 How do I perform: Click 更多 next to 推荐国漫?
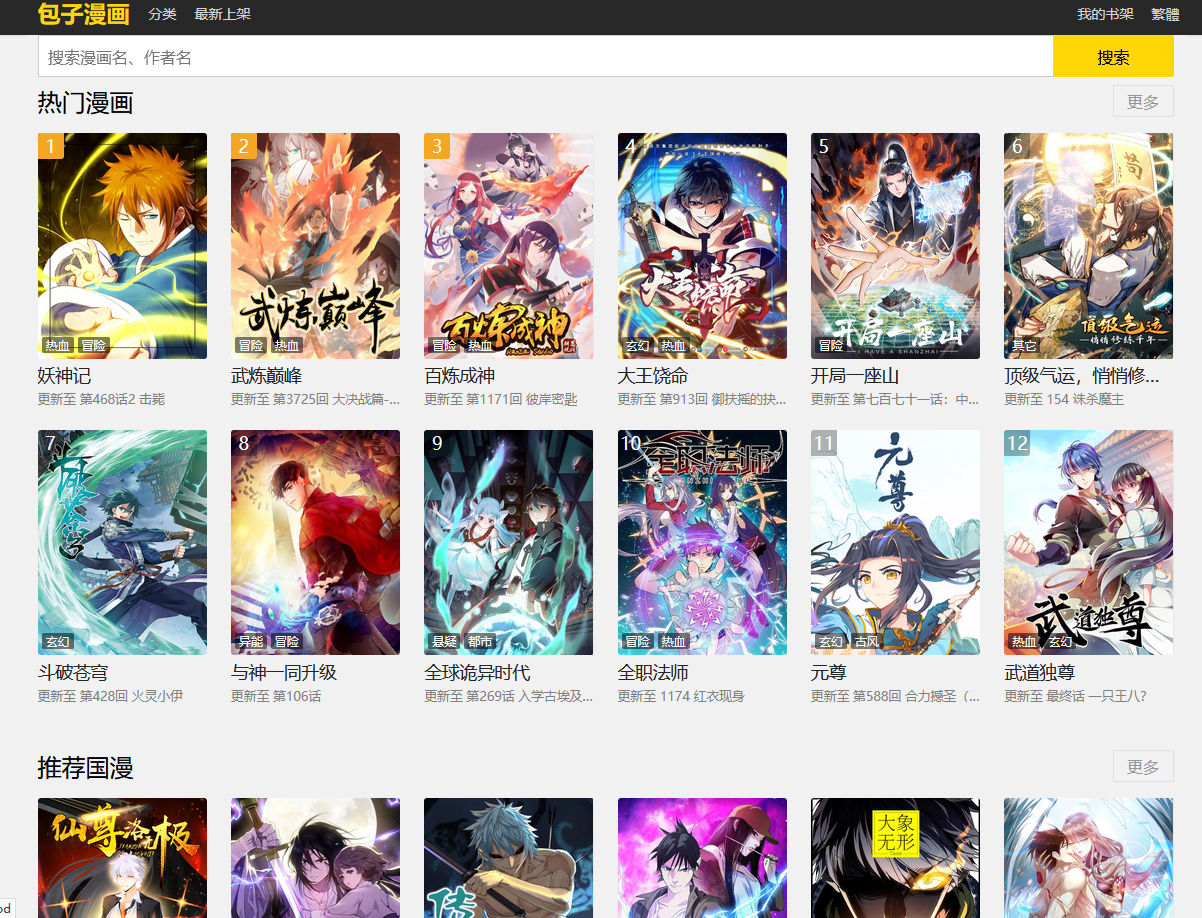click(1143, 767)
